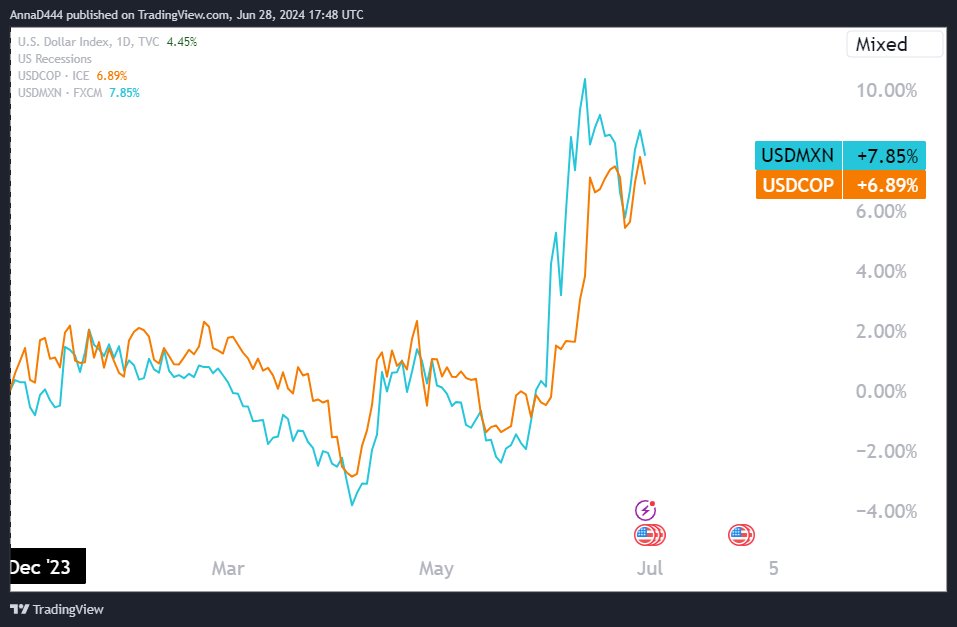Screen dimensions: 957x627
Task: Select the USDMXN · FXCM legend entry
Action: tap(60, 93)
